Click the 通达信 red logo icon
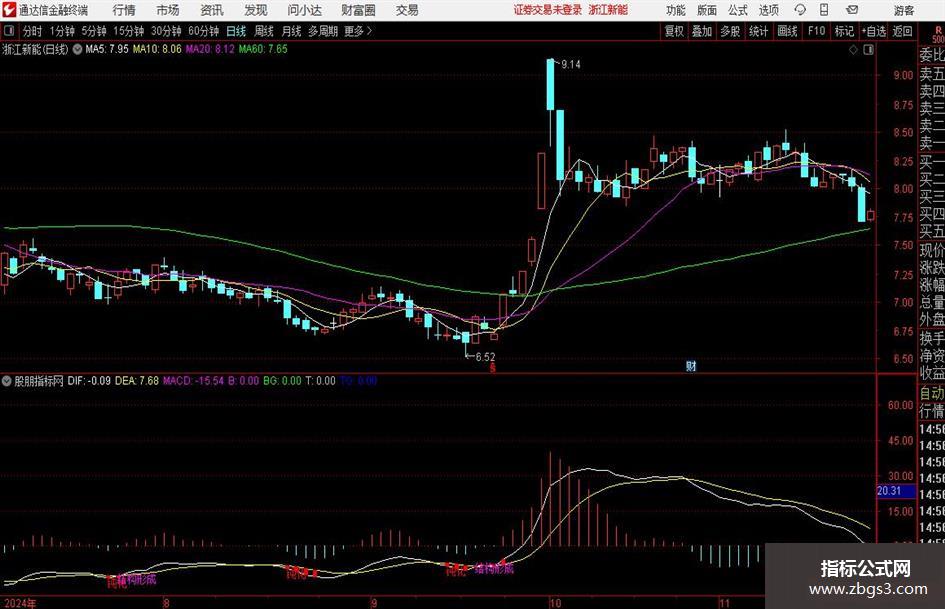The image size is (945, 609). tap(9, 10)
